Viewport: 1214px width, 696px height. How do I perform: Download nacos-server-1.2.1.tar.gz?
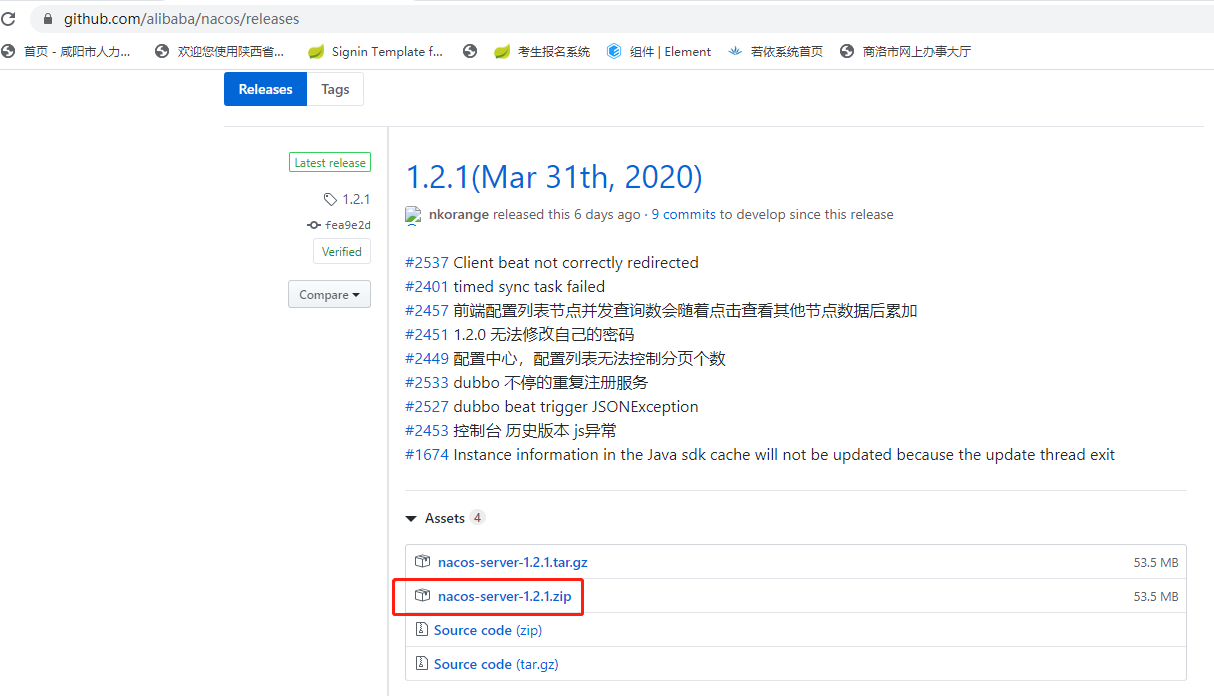(x=513, y=563)
